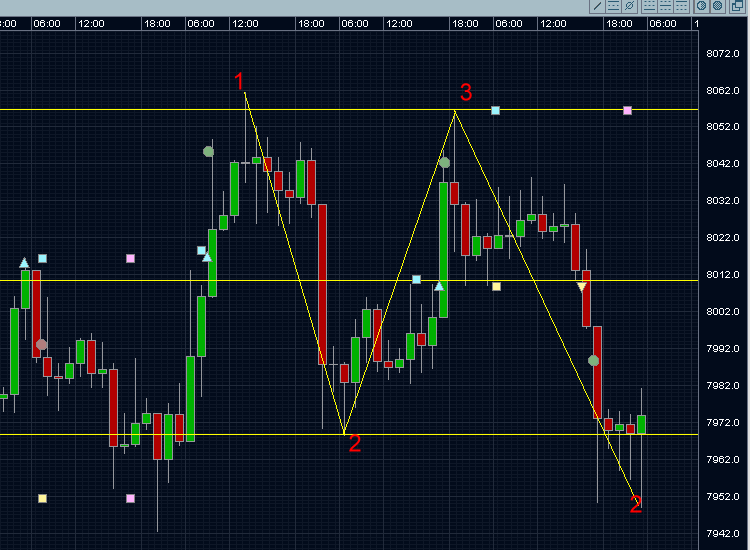Select the cyan square sitting on the 8012 line
The height and width of the screenshot is (550, 750).
coord(417,279)
